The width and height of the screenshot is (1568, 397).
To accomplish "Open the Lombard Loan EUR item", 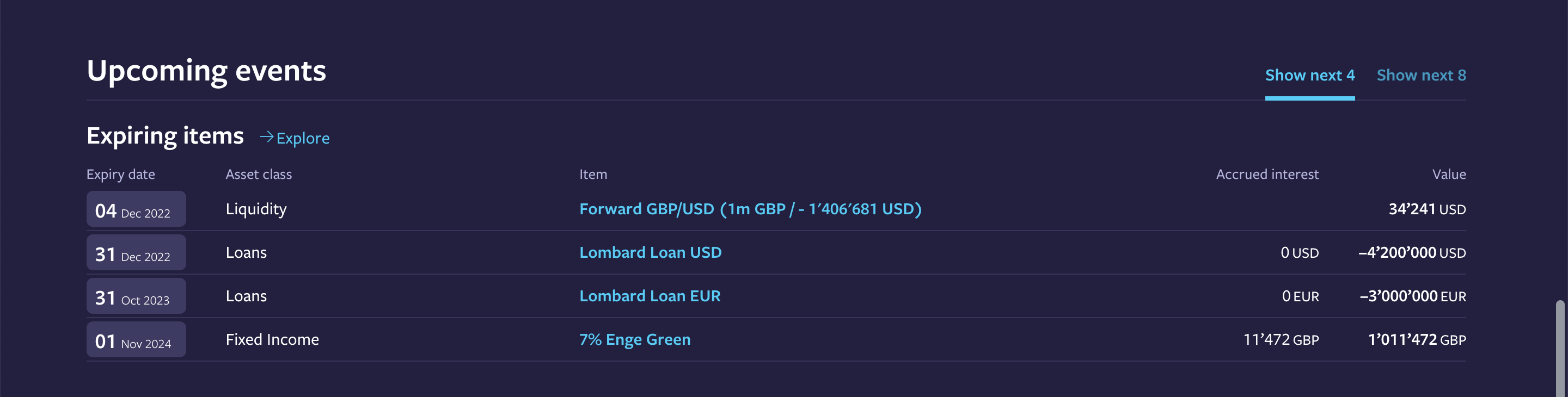I will (x=650, y=296).
